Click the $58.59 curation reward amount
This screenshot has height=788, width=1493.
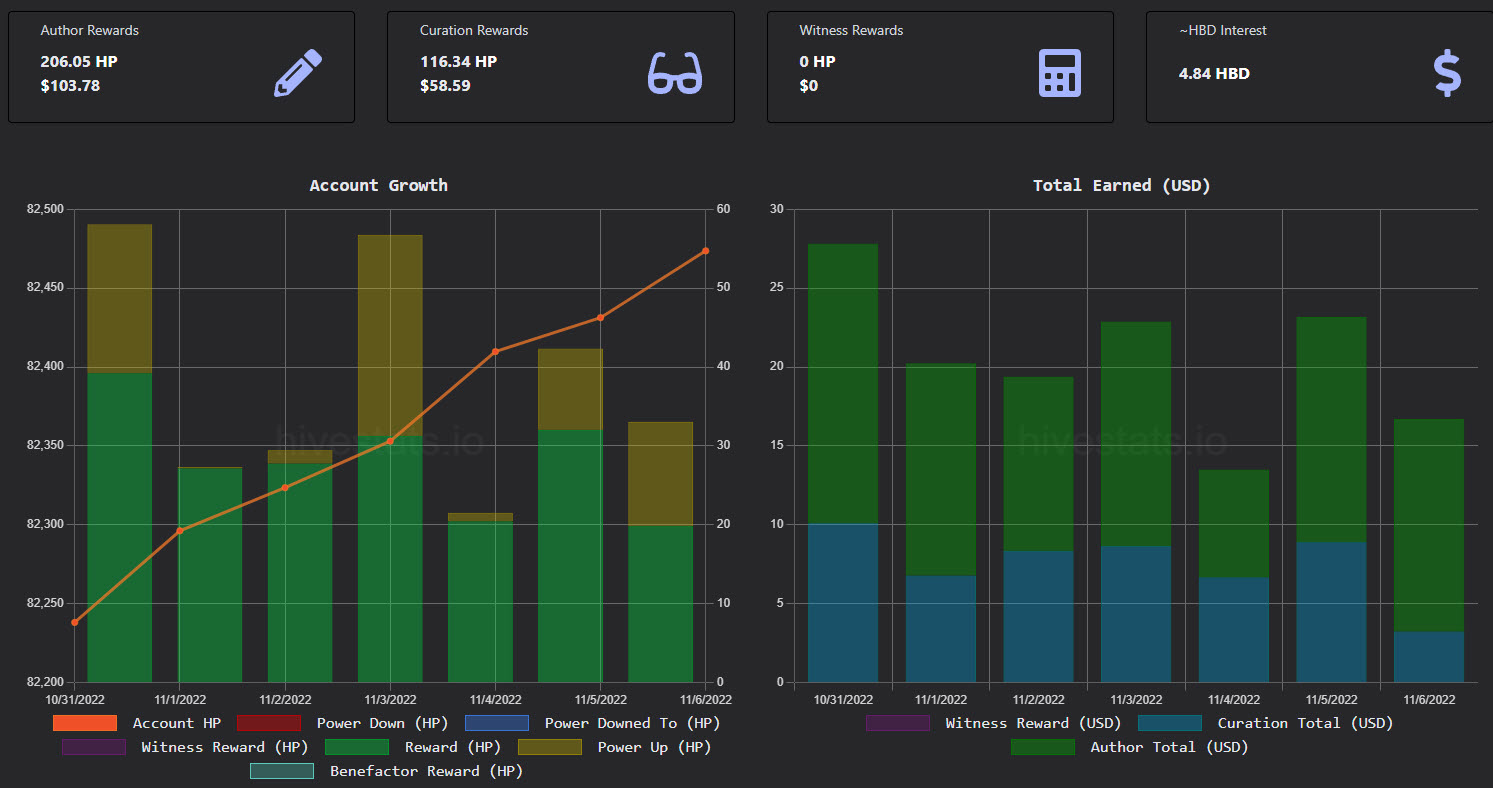tap(445, 85)
